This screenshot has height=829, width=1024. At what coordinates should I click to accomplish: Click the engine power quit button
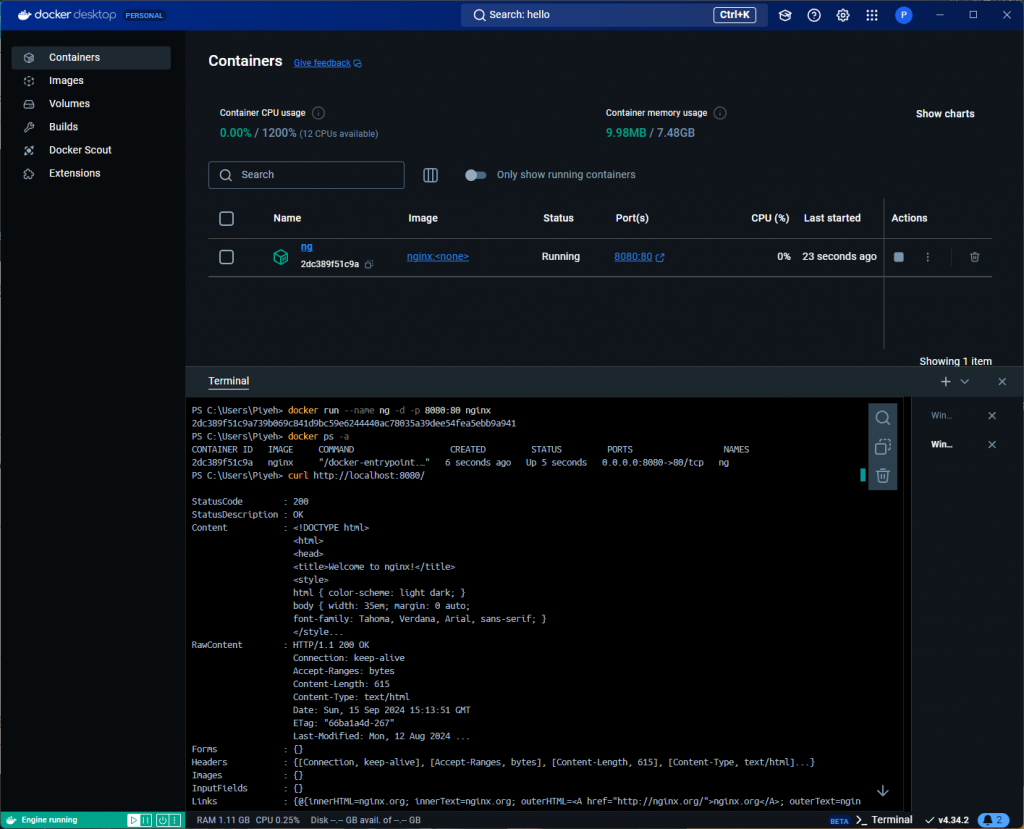tap(163, 821)
